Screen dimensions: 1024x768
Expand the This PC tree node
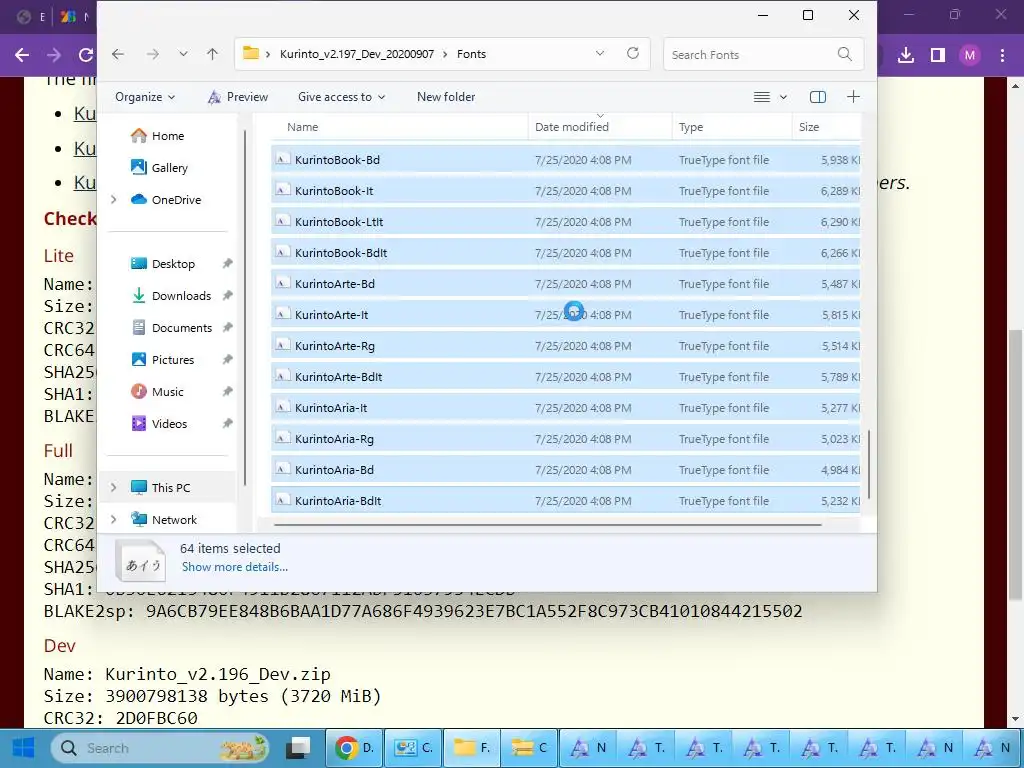114,488
